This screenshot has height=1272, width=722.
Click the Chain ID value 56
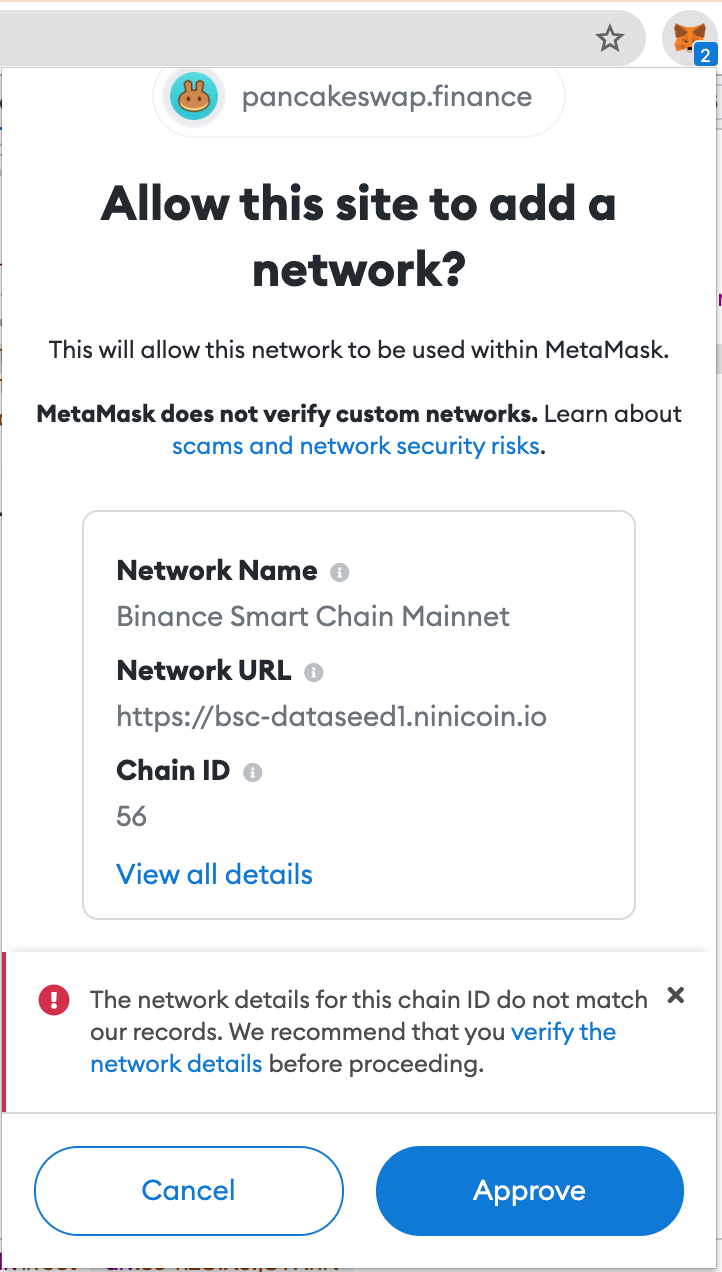click(x=132, y=816)
